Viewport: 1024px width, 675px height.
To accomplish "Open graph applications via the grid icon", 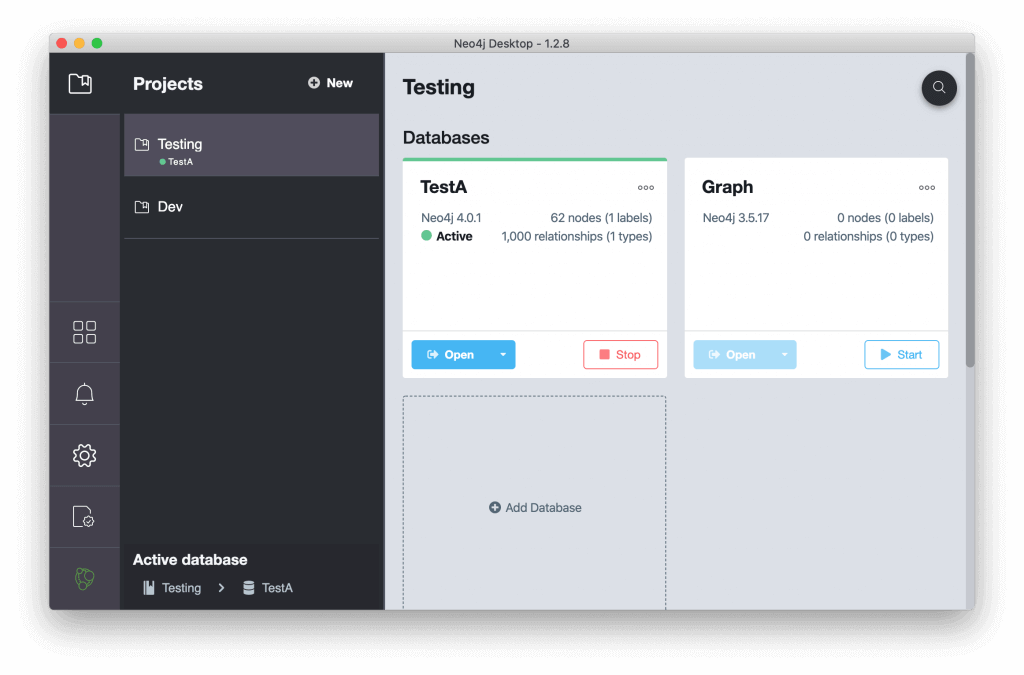I will coord(84,331).
